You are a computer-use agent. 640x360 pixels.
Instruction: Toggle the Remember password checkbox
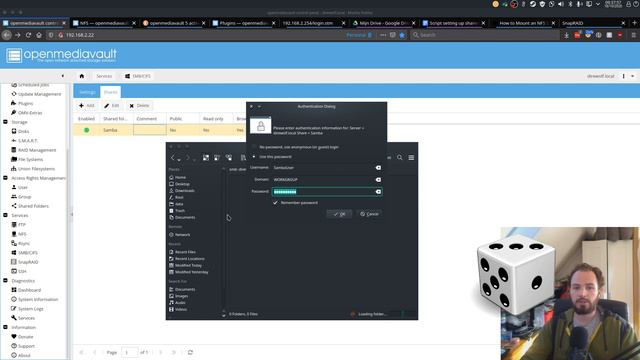click(x=276, y=203)
